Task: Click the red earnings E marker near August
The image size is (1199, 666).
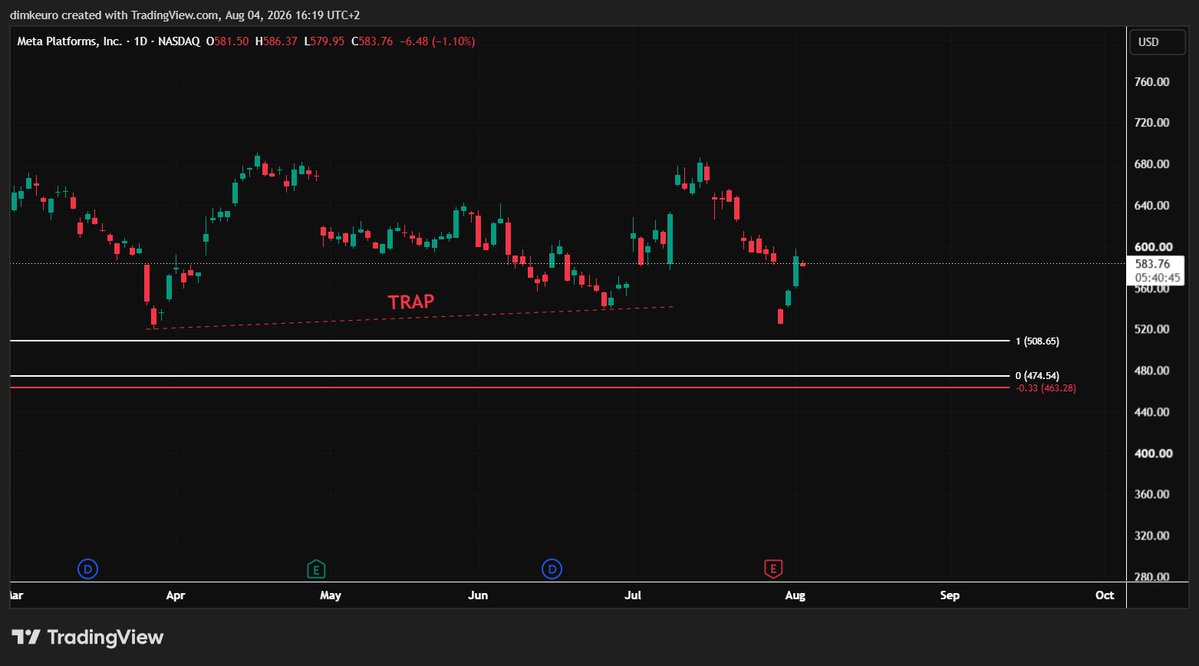Action: pyautogui.click(x=773, y=569)
